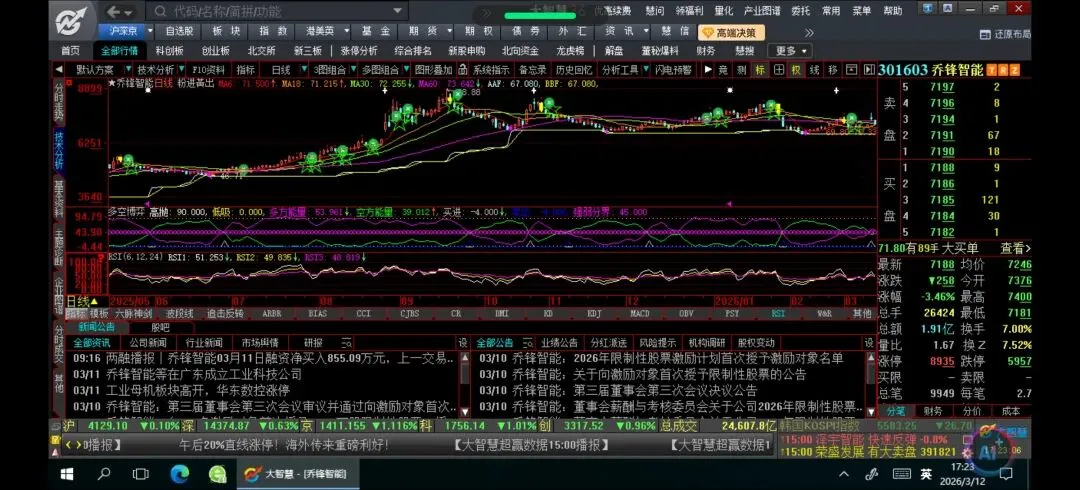This screenshot has width=1080, height=490.
Task: Click the F10资料 button
Action: pyautogui.click(x=209, y=70)
